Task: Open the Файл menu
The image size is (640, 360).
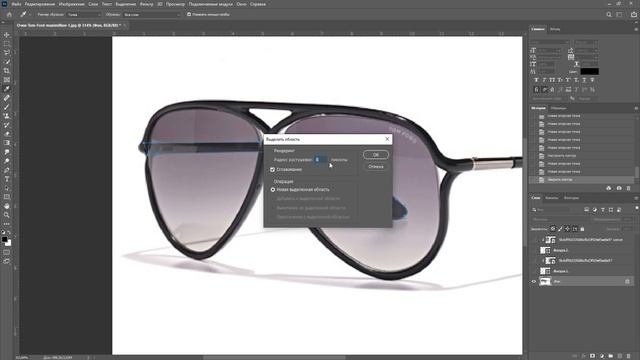Action: coord(16,4)
